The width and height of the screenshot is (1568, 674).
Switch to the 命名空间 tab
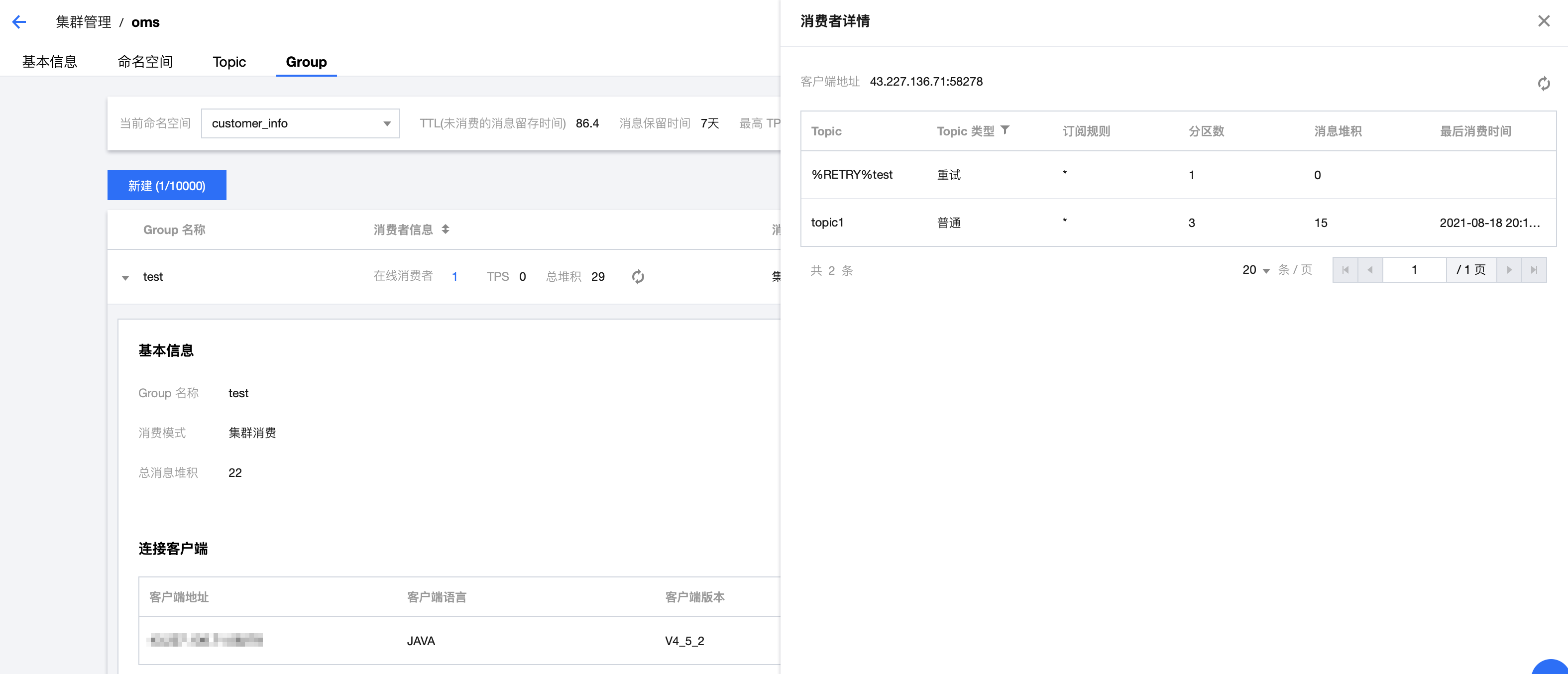click(x=145, y=62)
